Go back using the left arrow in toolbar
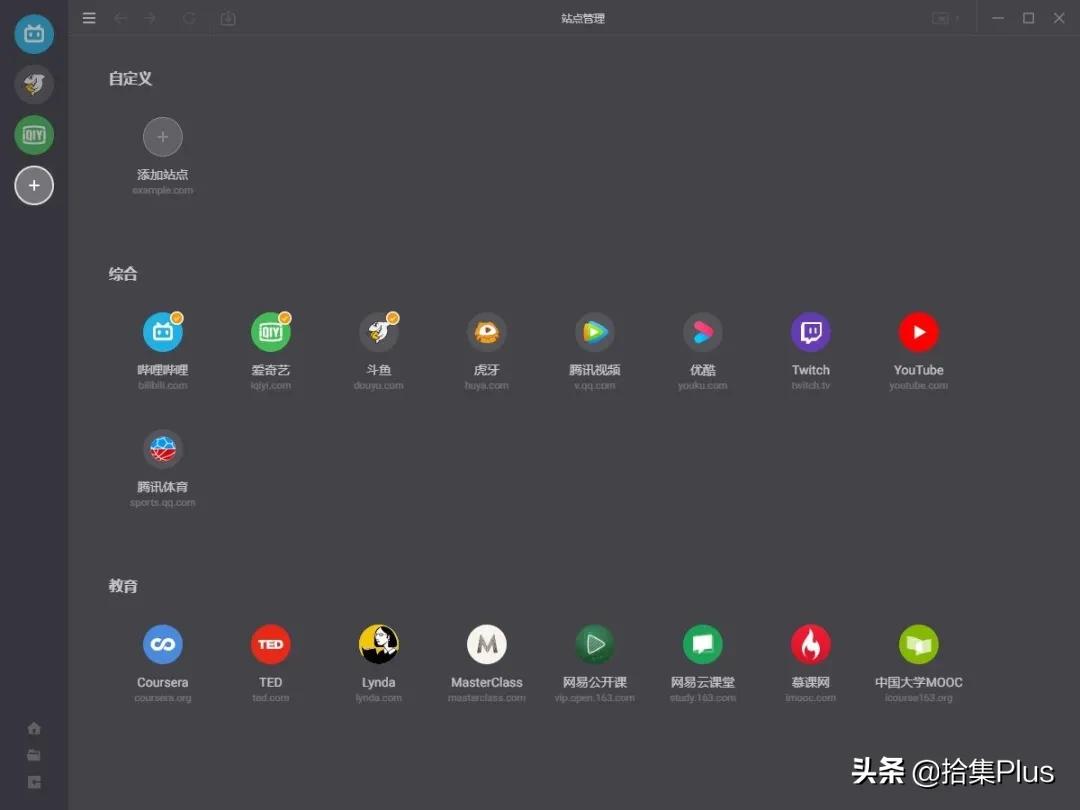 (x=120, y=18)
